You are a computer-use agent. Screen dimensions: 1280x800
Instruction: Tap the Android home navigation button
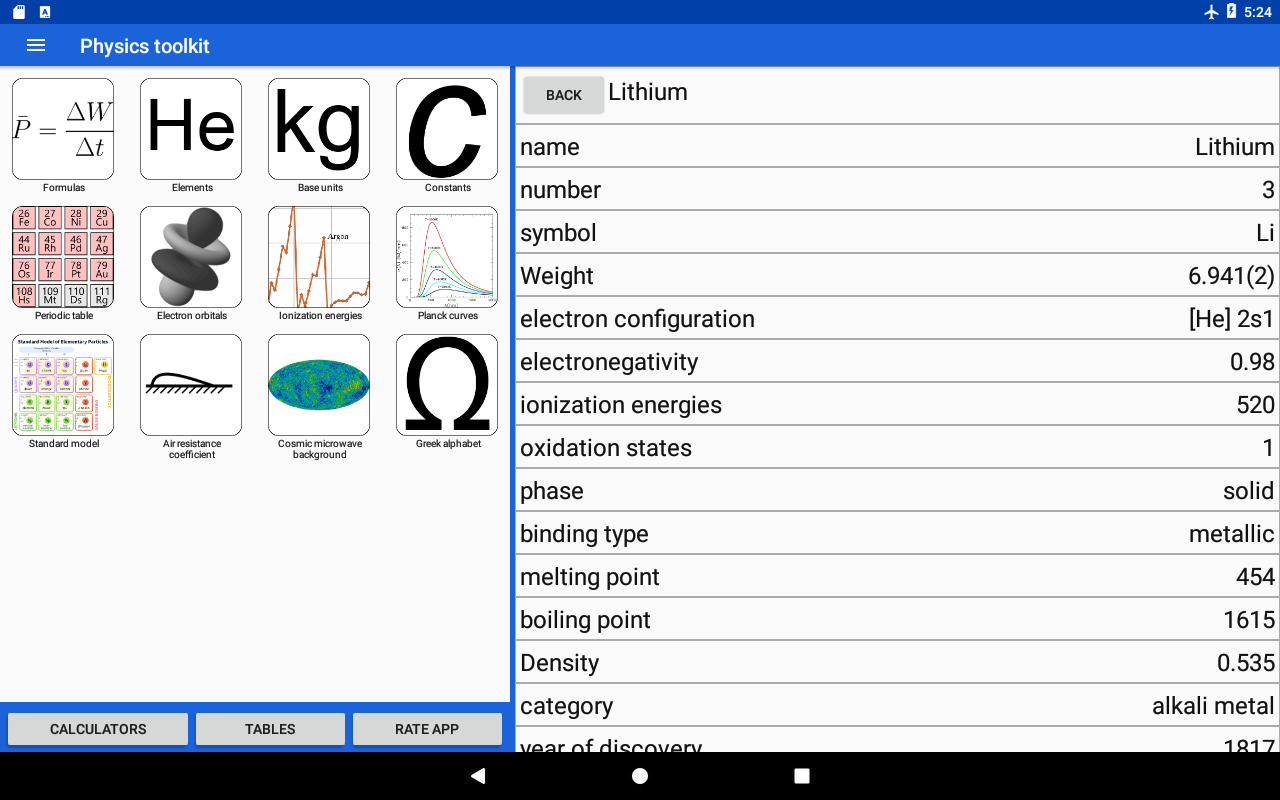[x=640, y=776]
